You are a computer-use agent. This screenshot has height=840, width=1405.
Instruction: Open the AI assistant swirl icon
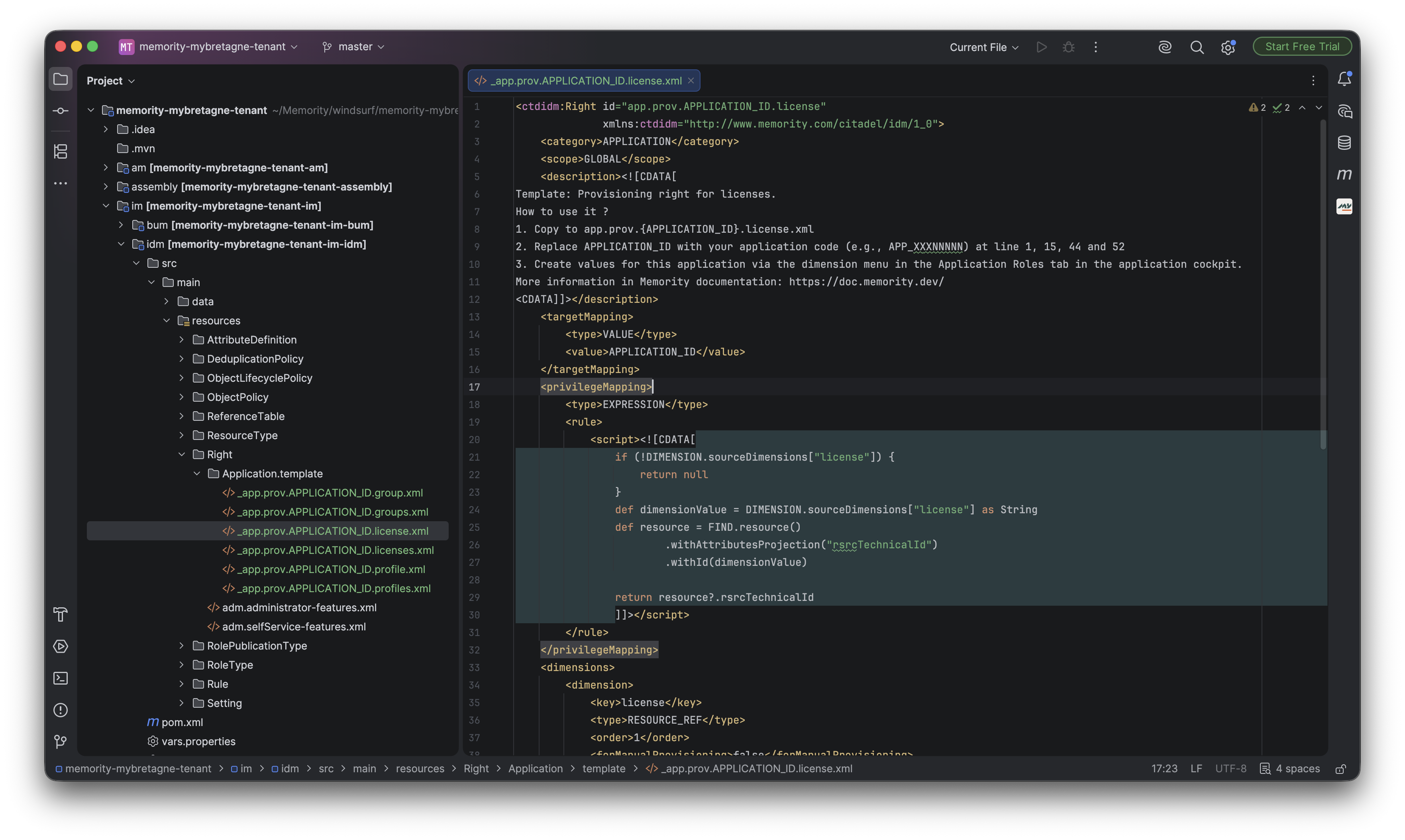pos(1164,47)
